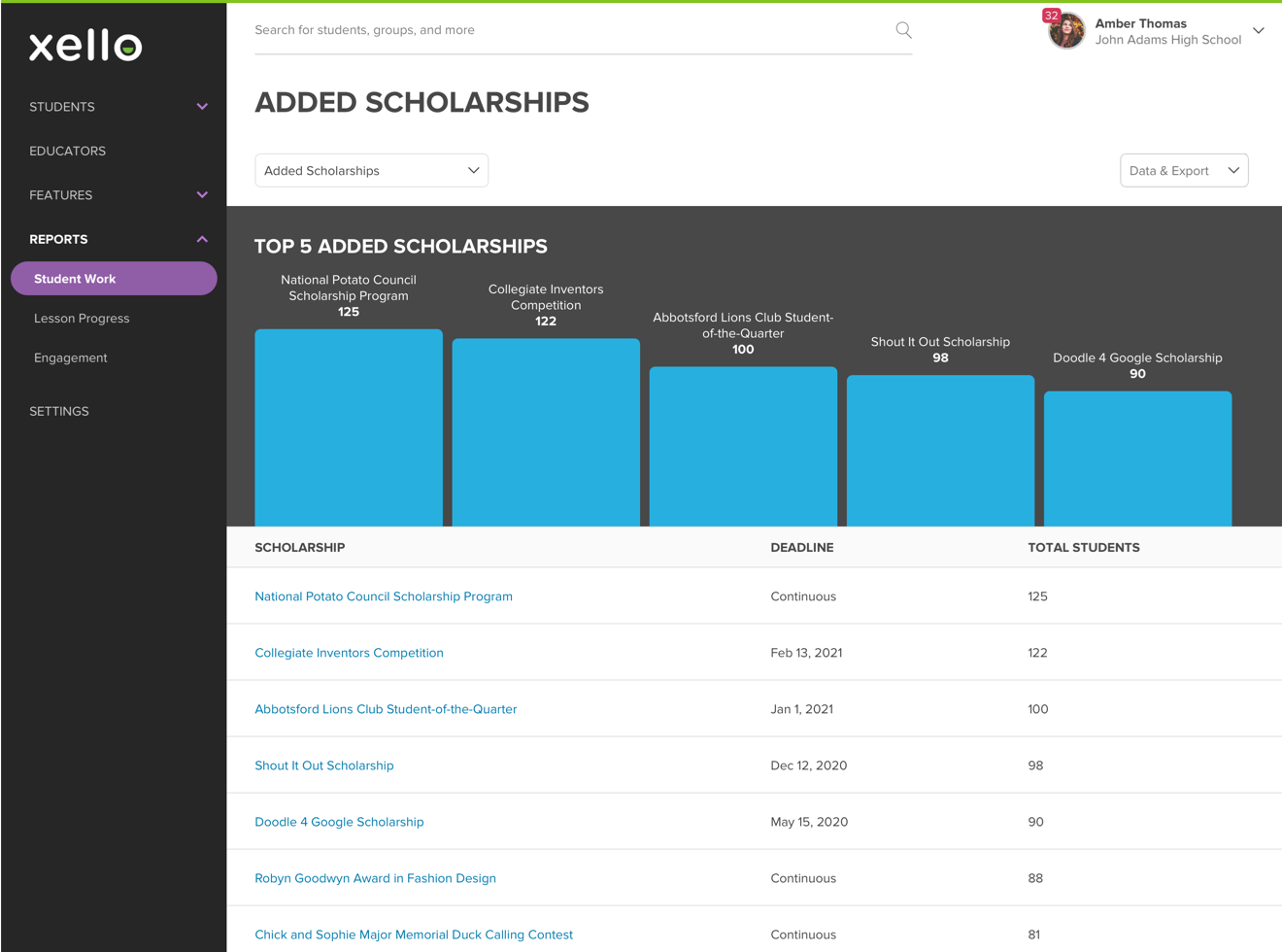Open Settings in sidebar
Screen dimensions: 1282x952
(x=59, y=411)
